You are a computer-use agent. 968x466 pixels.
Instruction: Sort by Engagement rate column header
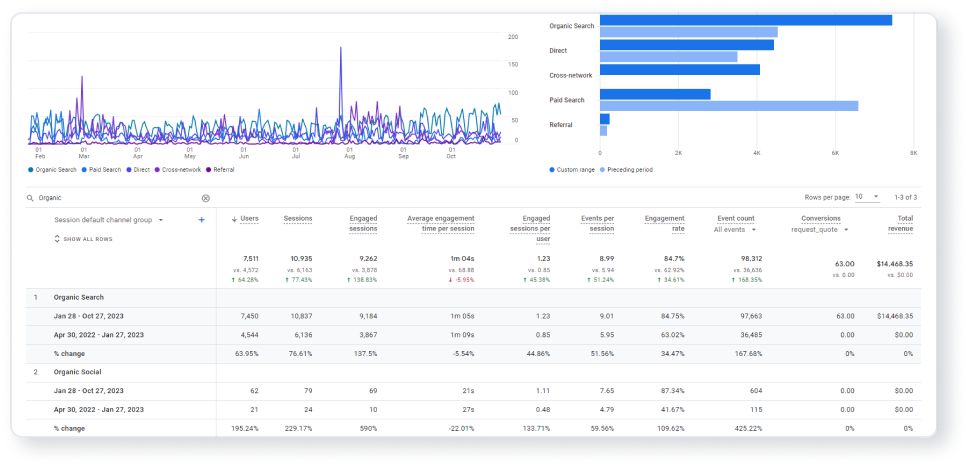664,223
